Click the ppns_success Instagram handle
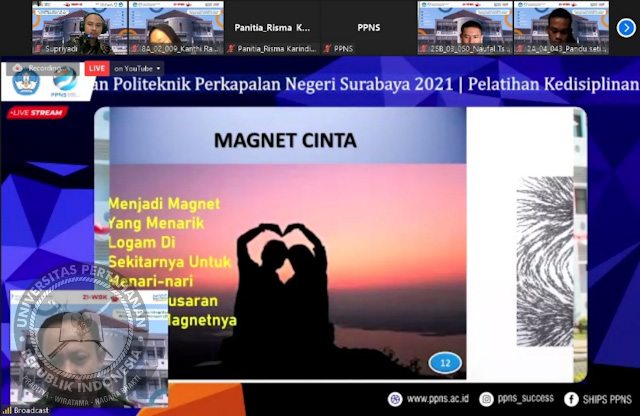640x416 pixels. pyautogui.click(x=526, y=398)
